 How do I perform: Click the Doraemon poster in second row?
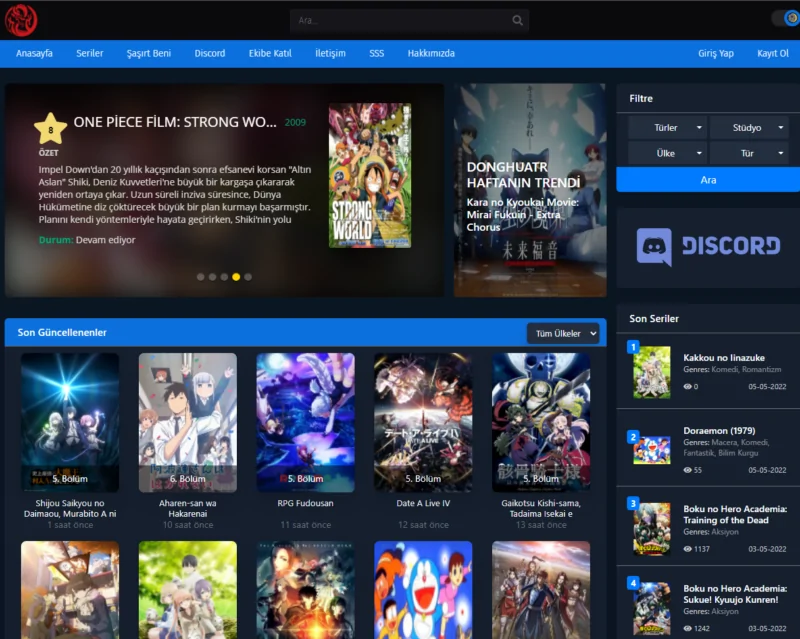pyautogui.click(x=423, y=590)
